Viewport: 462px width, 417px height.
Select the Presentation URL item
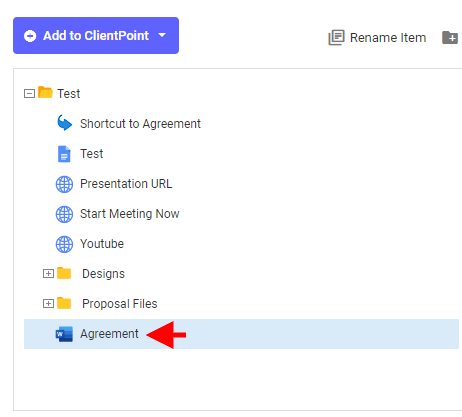pyautogui.click(x=126, y=184)
